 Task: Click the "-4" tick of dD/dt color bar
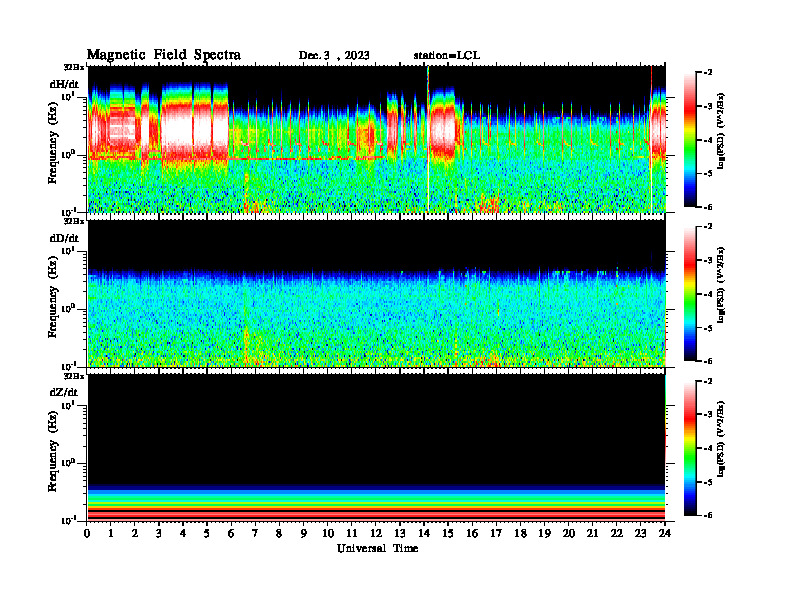click(x=708, y=294)
